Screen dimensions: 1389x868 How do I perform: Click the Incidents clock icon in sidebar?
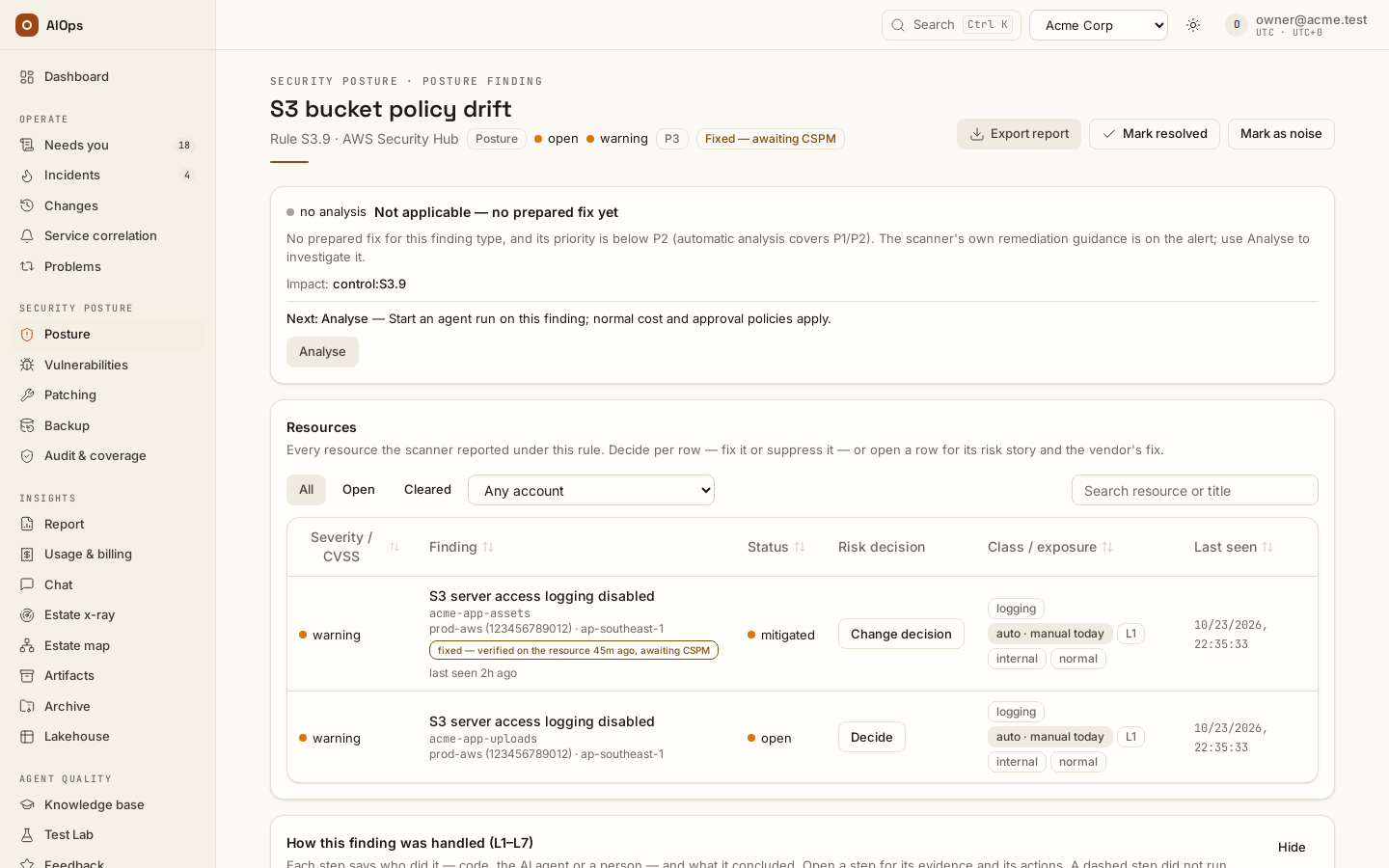(27, 176)
